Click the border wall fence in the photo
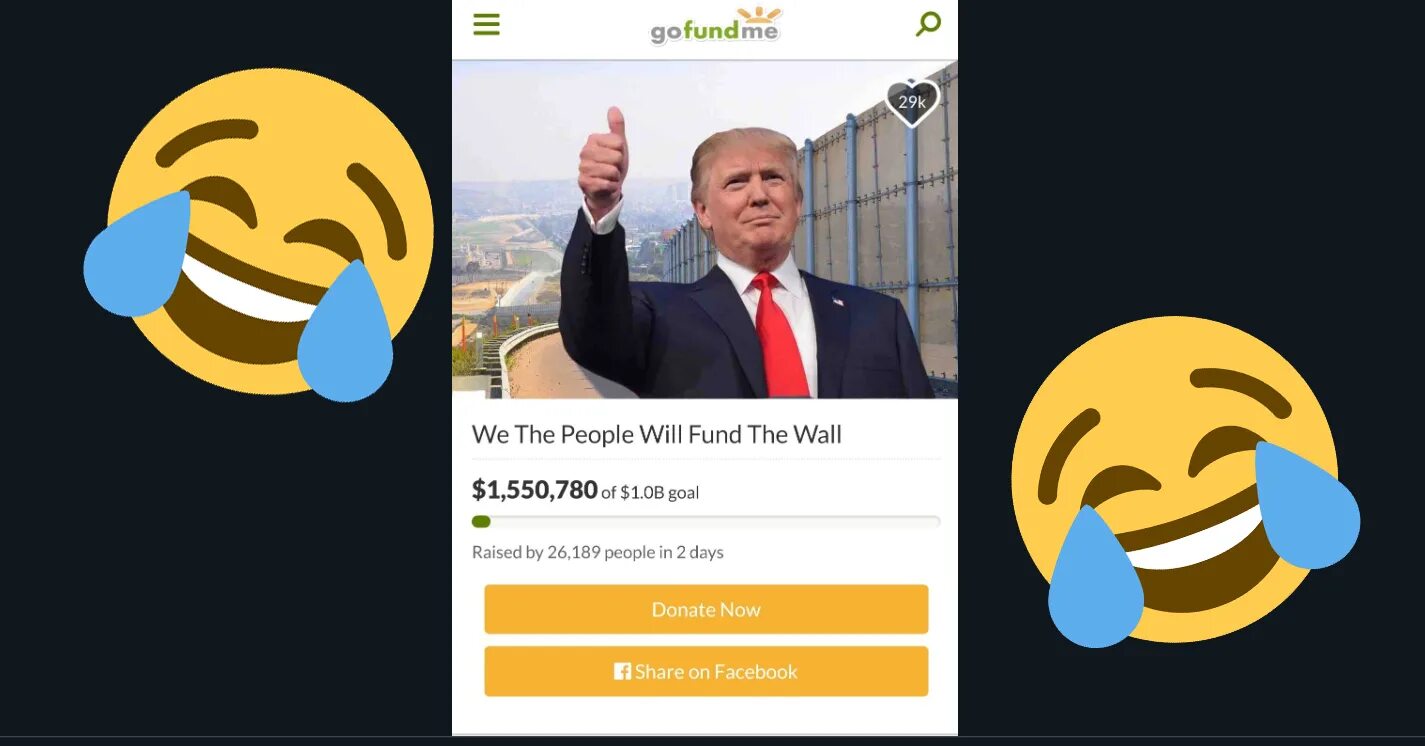 [x=880, y=220]
